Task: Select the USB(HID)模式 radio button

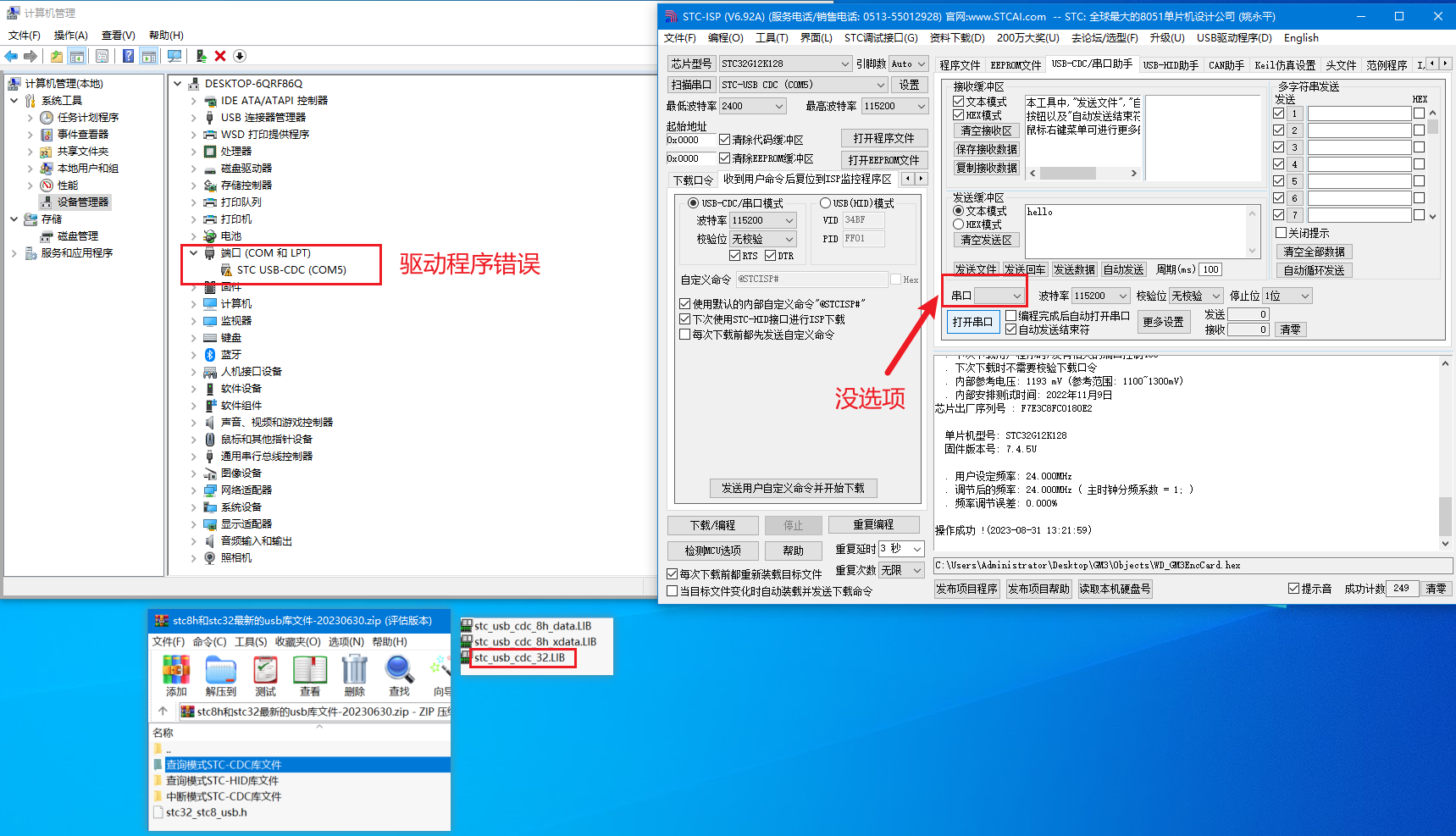Action: [825, 203]
